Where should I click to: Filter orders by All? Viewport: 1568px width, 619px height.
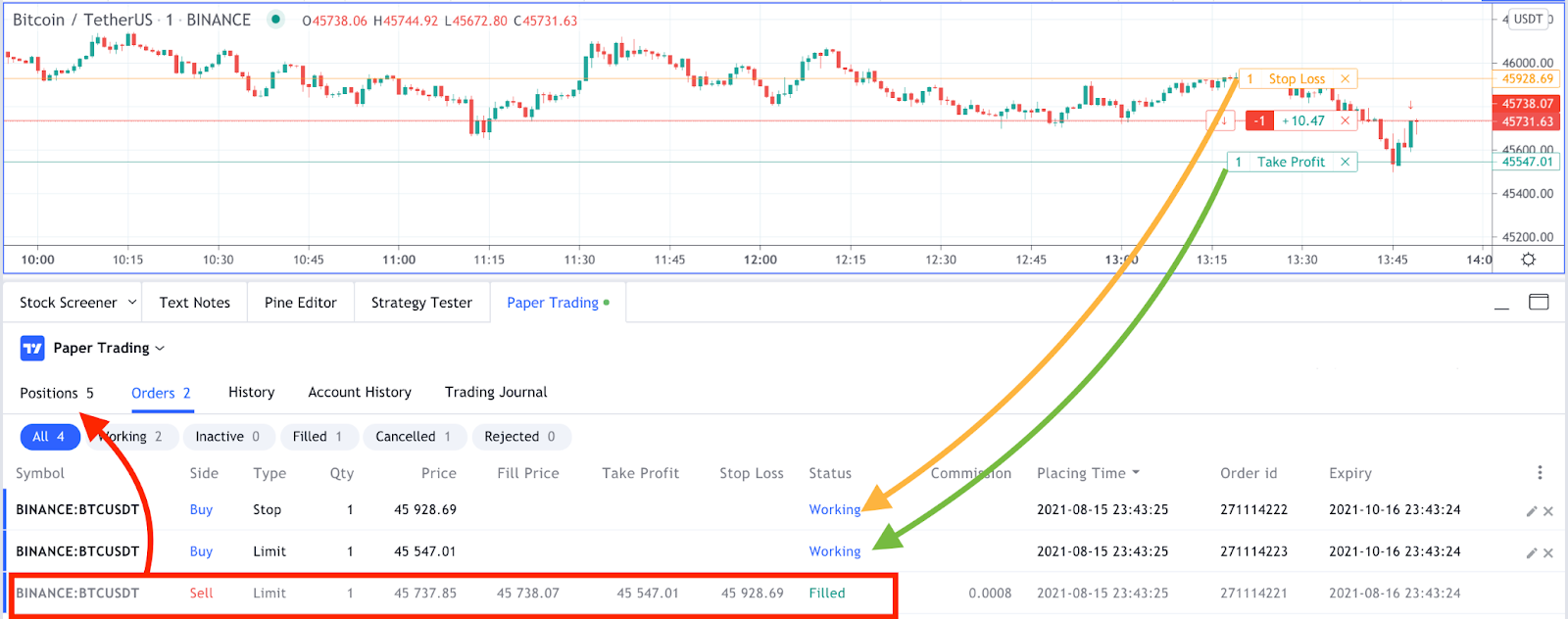tap(49, 437)
